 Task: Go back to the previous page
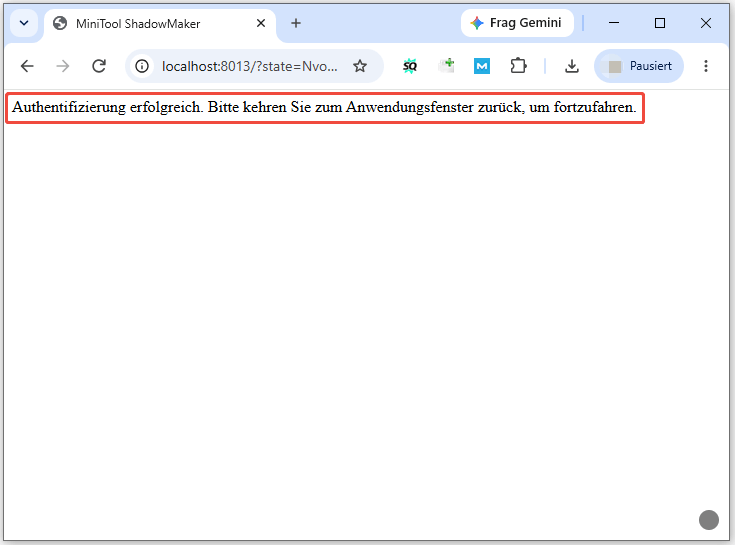(27, 66)
